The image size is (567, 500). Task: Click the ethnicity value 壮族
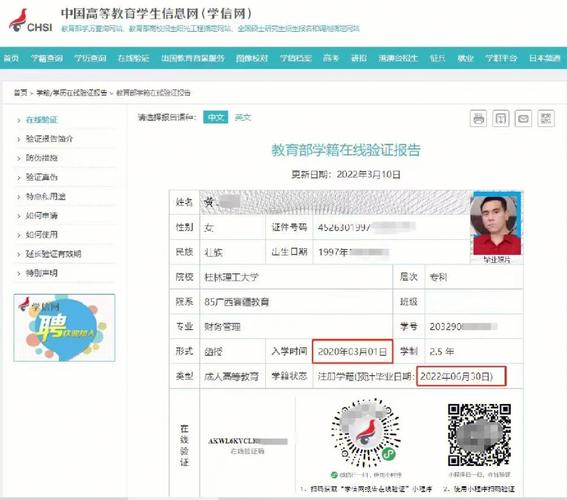[213, 252]
